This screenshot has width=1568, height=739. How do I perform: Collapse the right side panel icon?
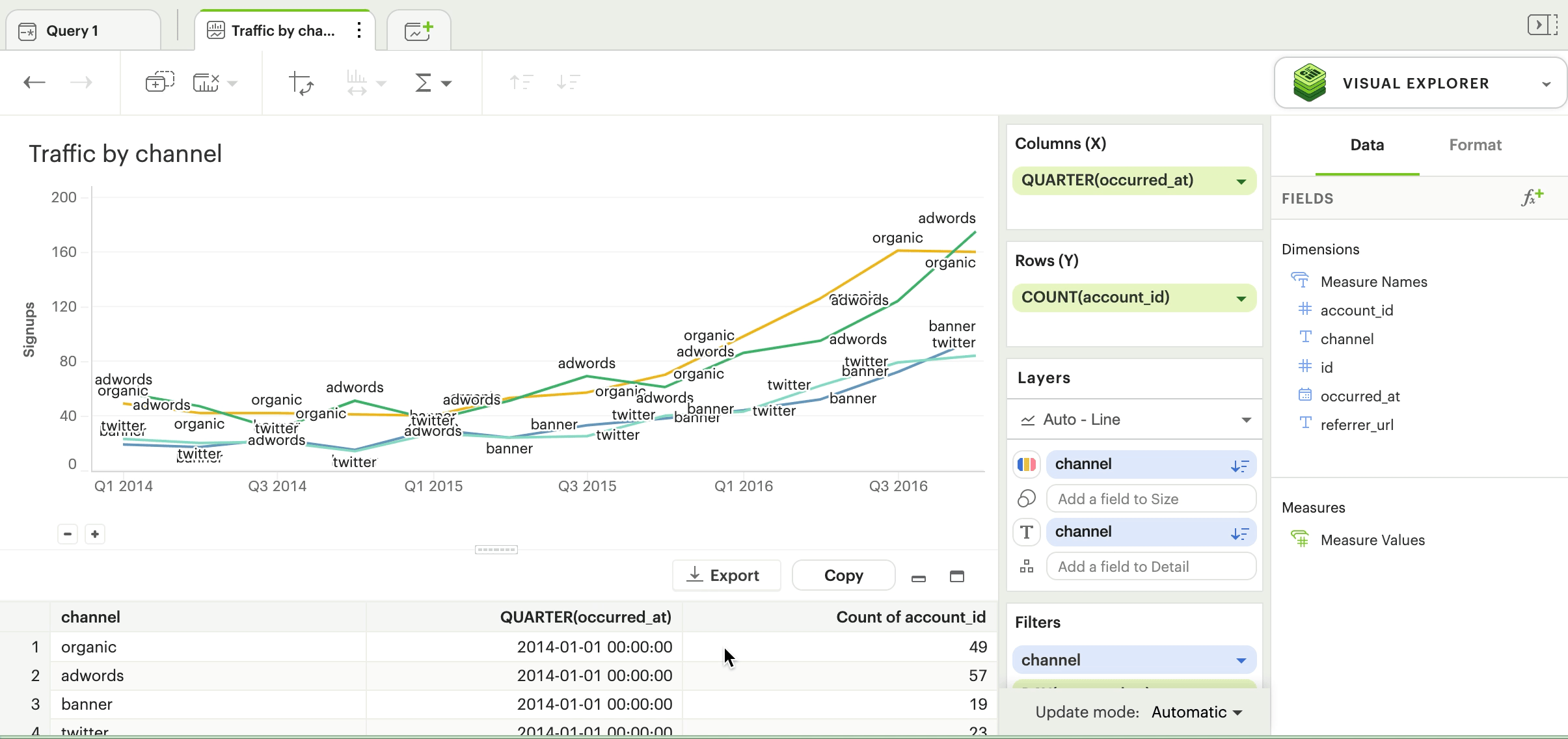(x=1542, y=25)
